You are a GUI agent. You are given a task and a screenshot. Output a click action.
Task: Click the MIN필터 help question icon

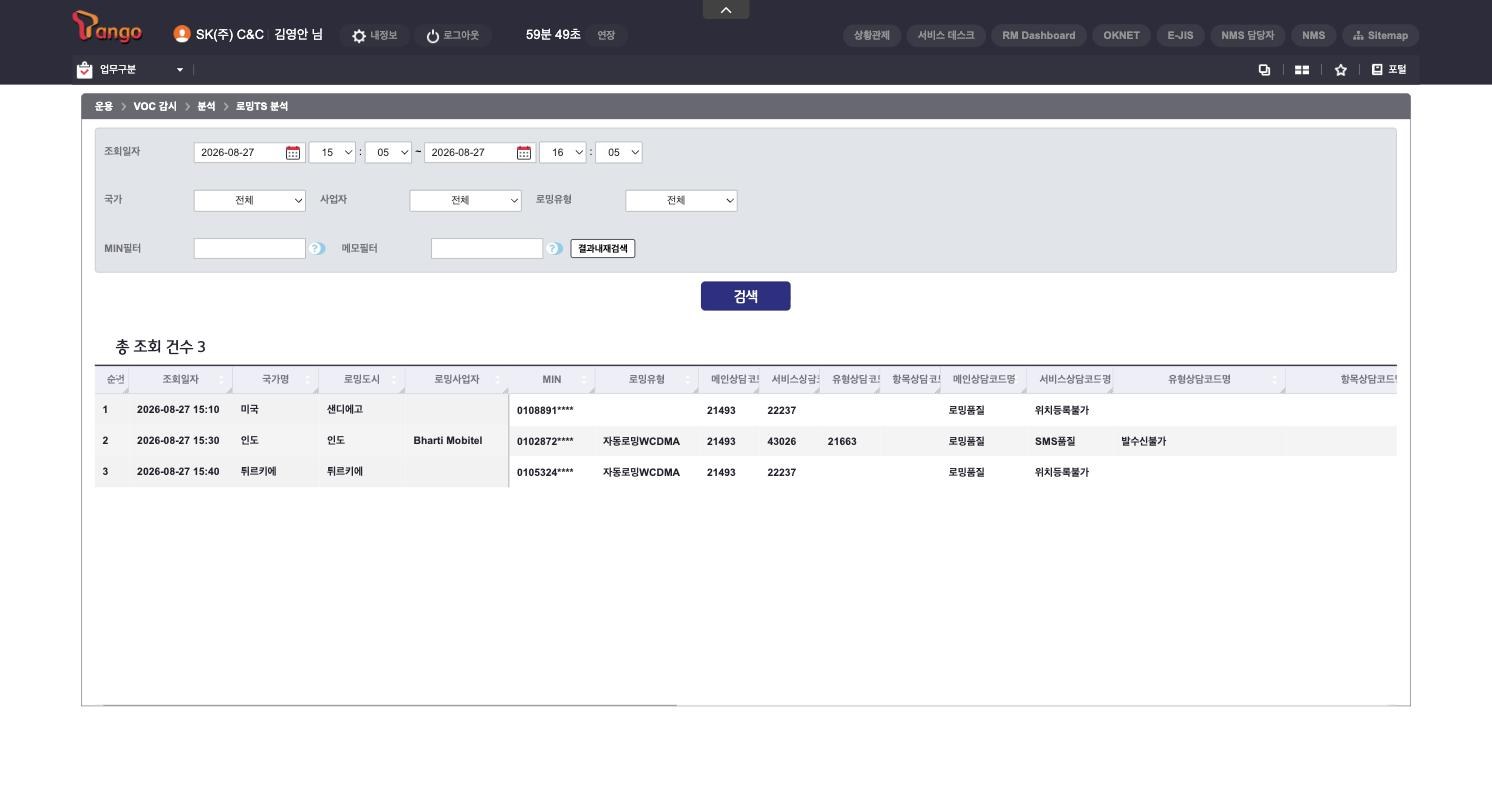[317, 248]
